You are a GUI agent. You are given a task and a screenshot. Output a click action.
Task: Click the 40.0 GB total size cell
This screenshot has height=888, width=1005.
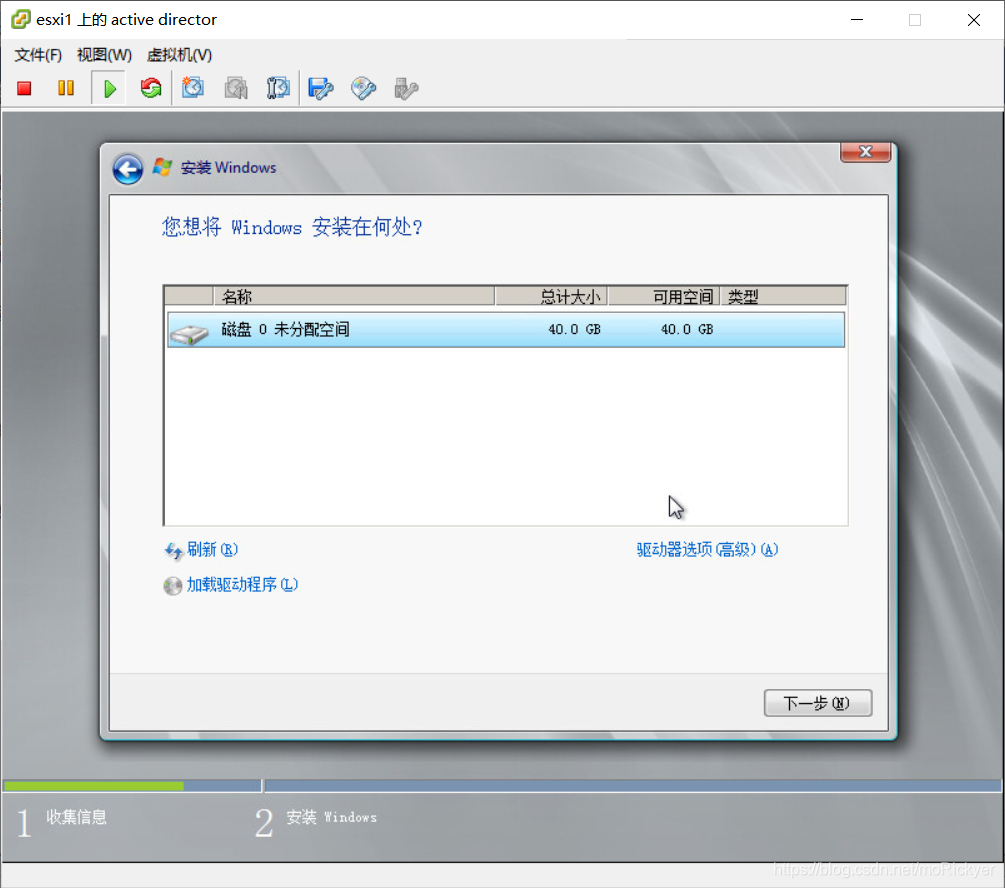click(574, 330)
